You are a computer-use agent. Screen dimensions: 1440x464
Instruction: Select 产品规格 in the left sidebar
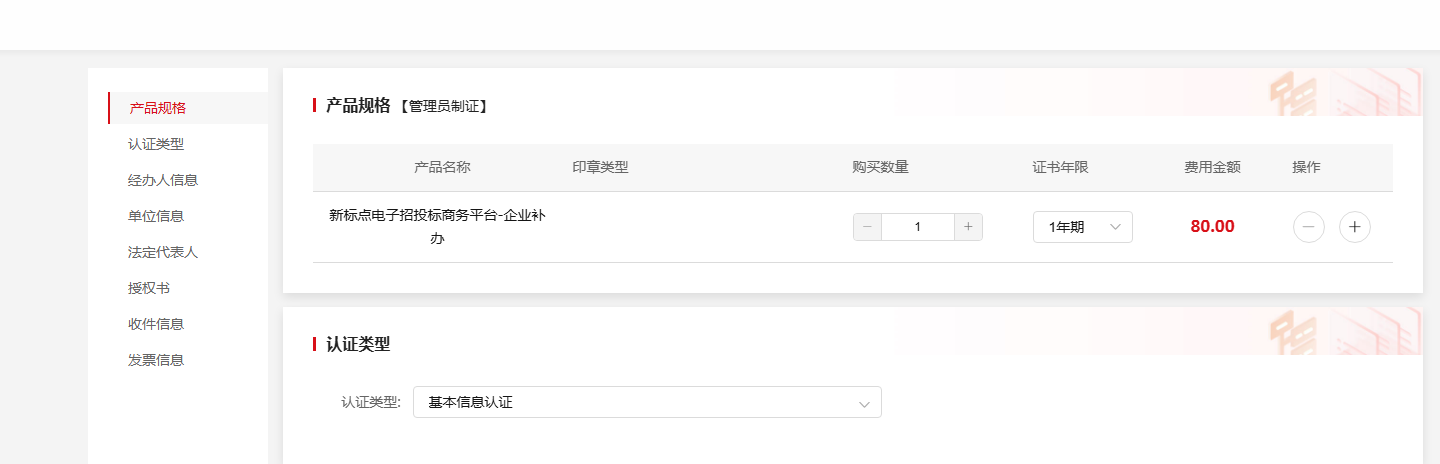coord(158,108)
